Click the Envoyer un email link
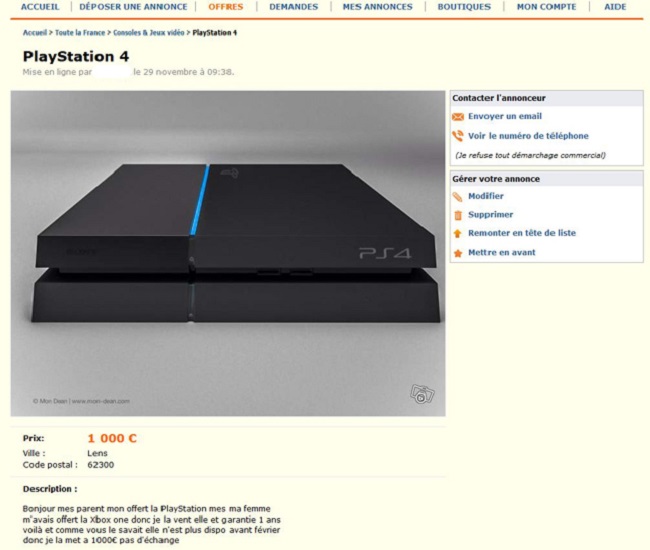The width and height of the screenshot is (650, 550). click(504, 116)
